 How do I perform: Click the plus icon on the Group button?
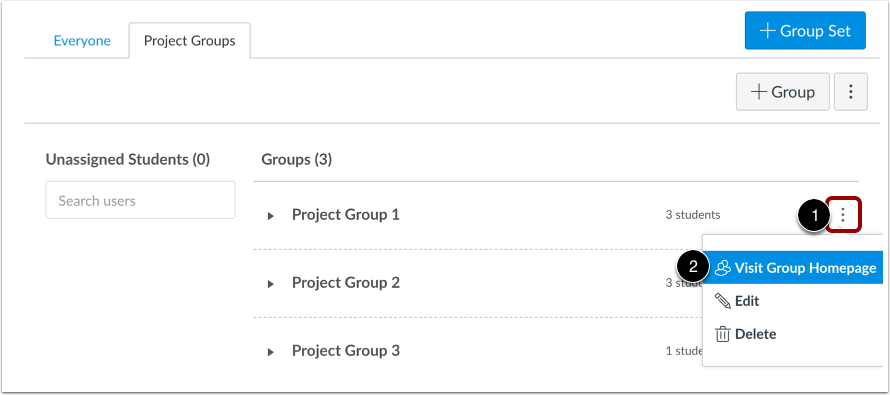tap(759, 92)
